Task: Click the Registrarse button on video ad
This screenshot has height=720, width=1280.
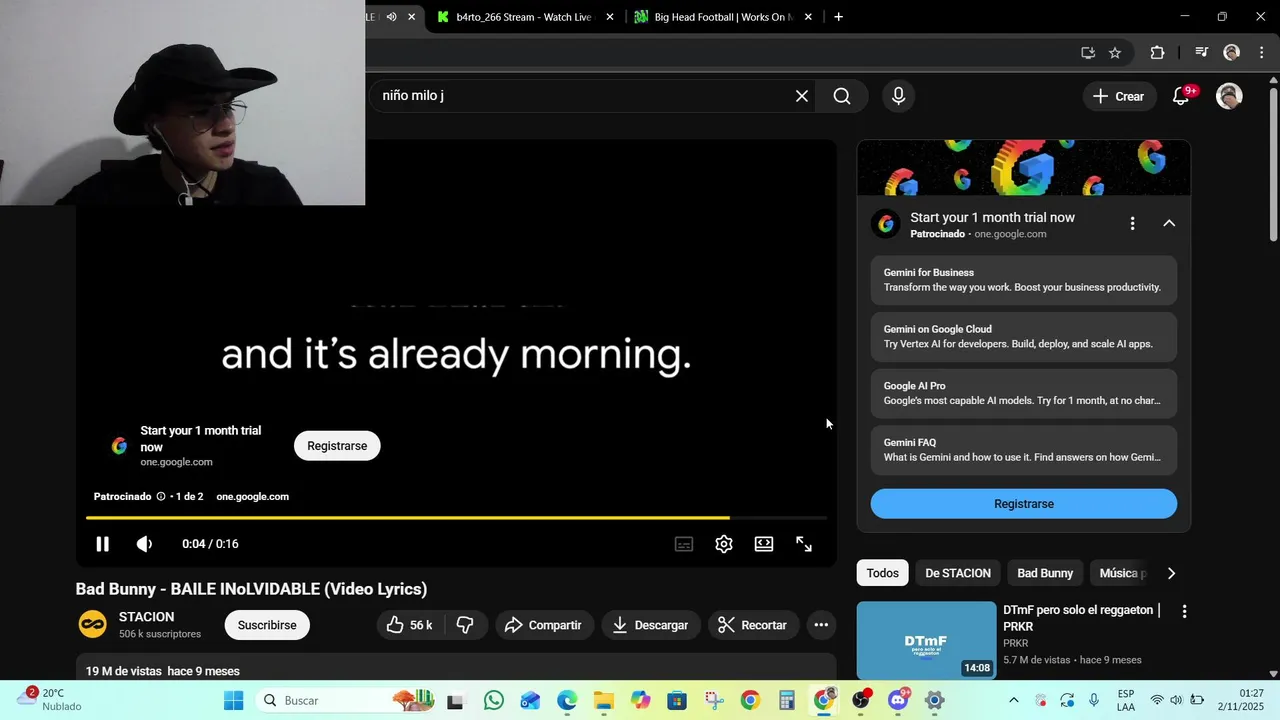Action: tap(337, 446)
